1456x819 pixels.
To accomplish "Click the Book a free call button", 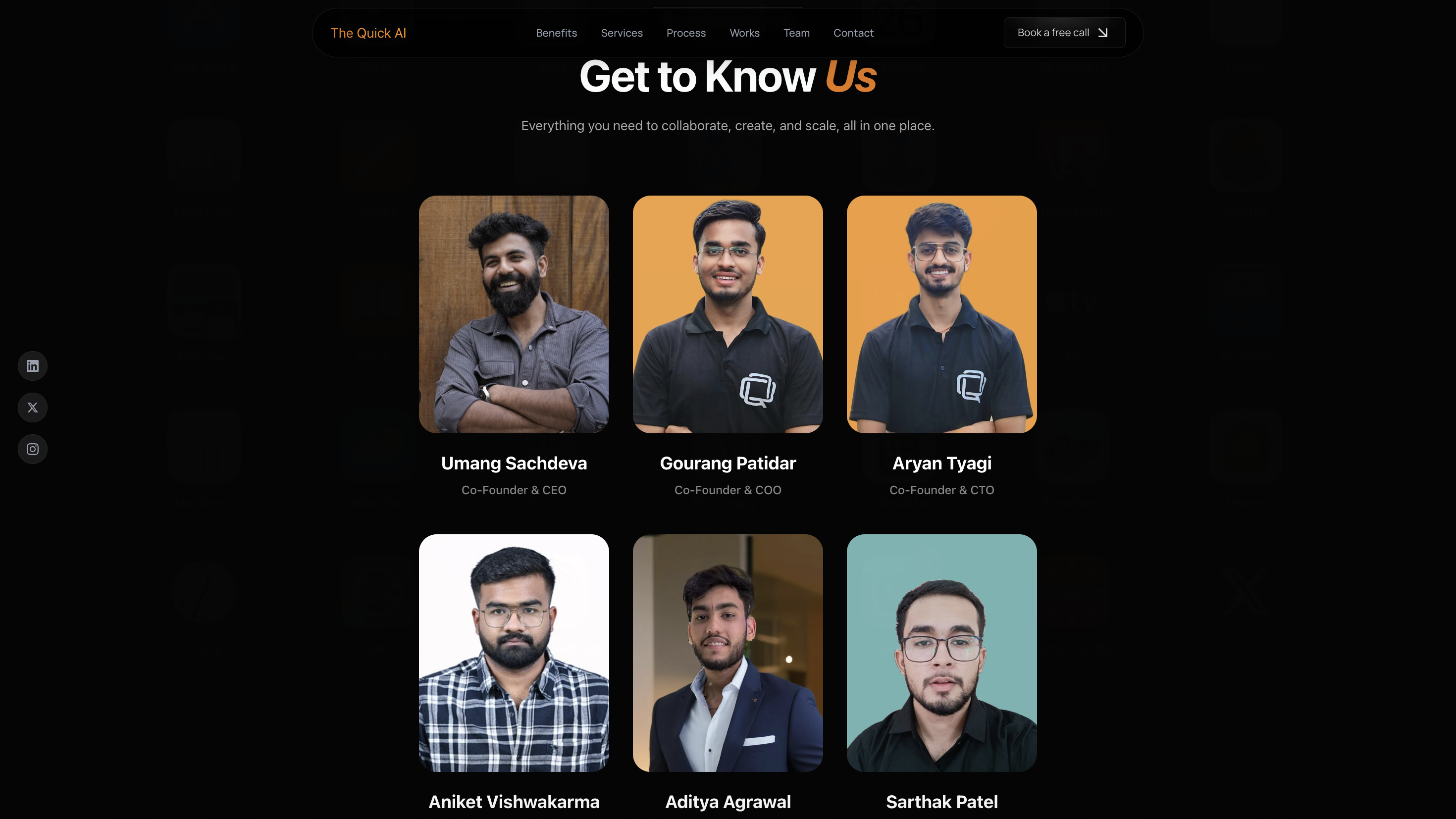I will pyautogui.click(x=1064, y=33).
